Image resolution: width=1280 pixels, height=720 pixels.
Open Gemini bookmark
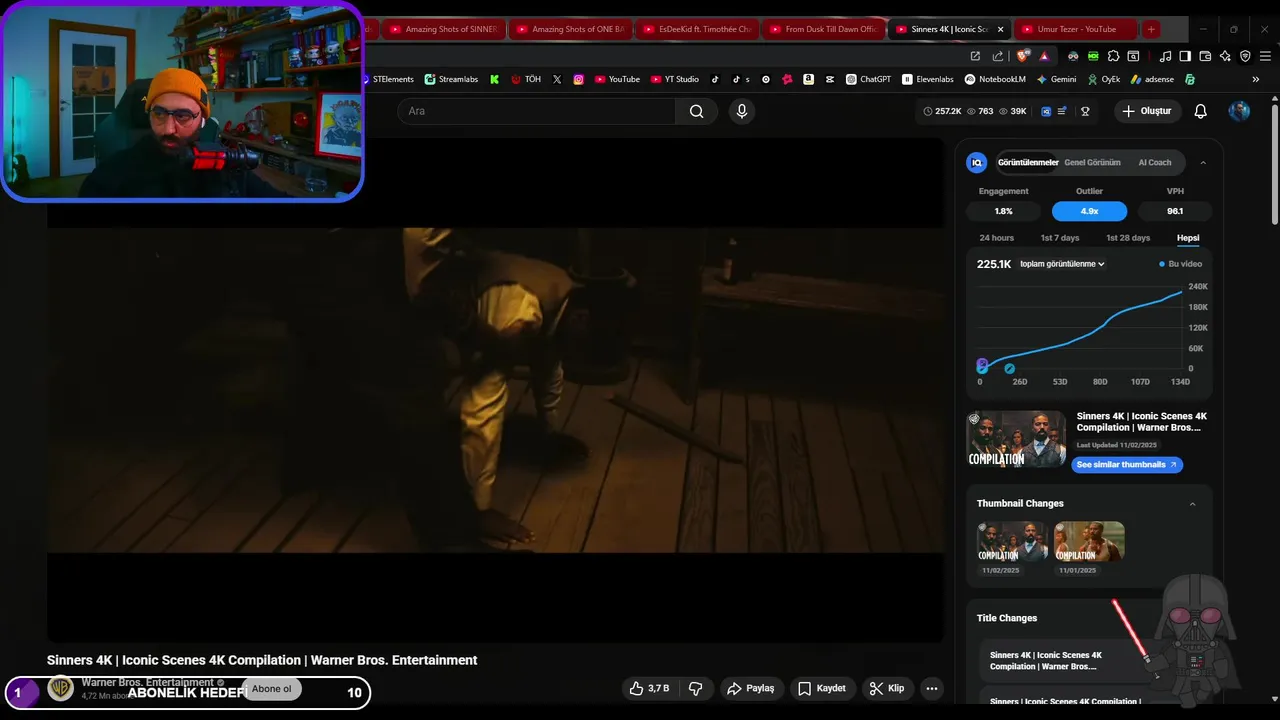click(1056, 79)
